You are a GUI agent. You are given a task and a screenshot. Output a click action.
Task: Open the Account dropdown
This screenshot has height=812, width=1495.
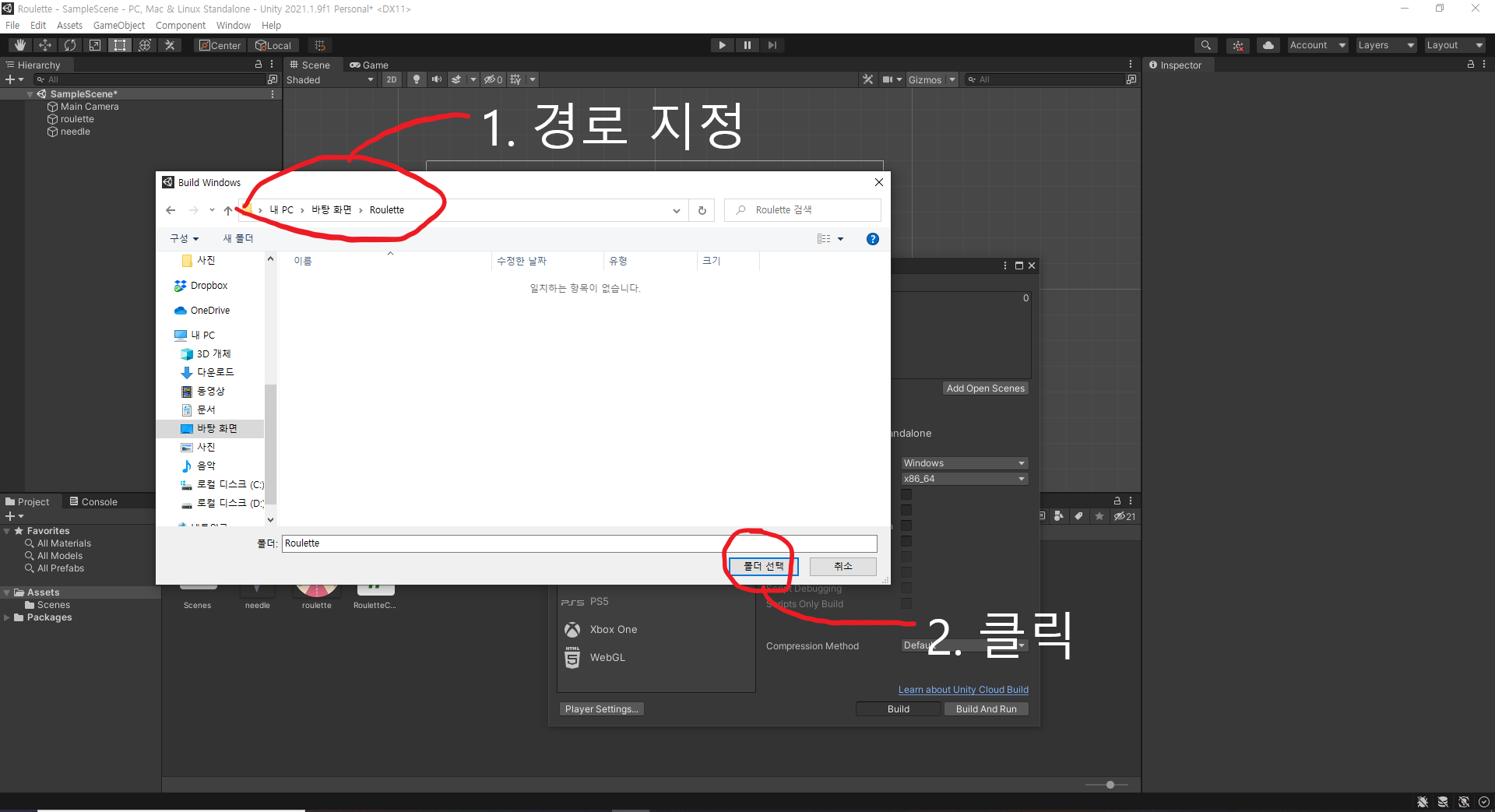click(1317, 45)
